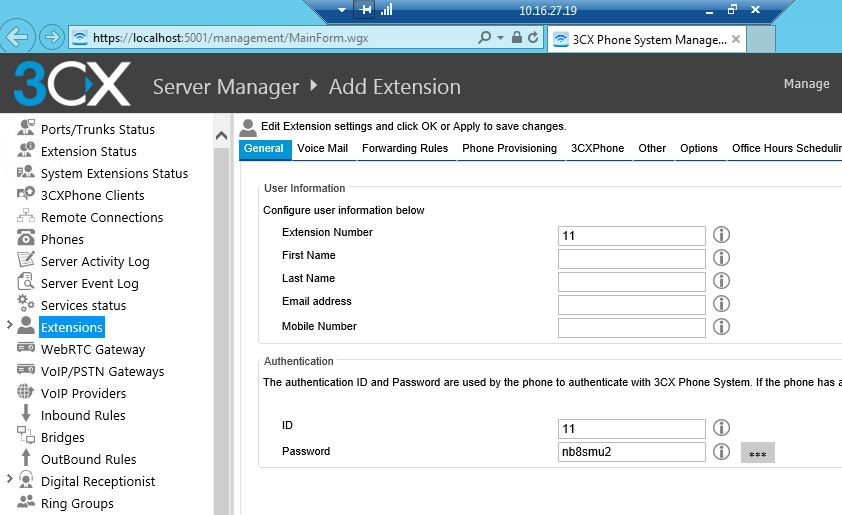Image resolution: width=842 pixels, height=515 pixels.
Task: Click the Ring Groups people icon
Action: coord(26,502)
